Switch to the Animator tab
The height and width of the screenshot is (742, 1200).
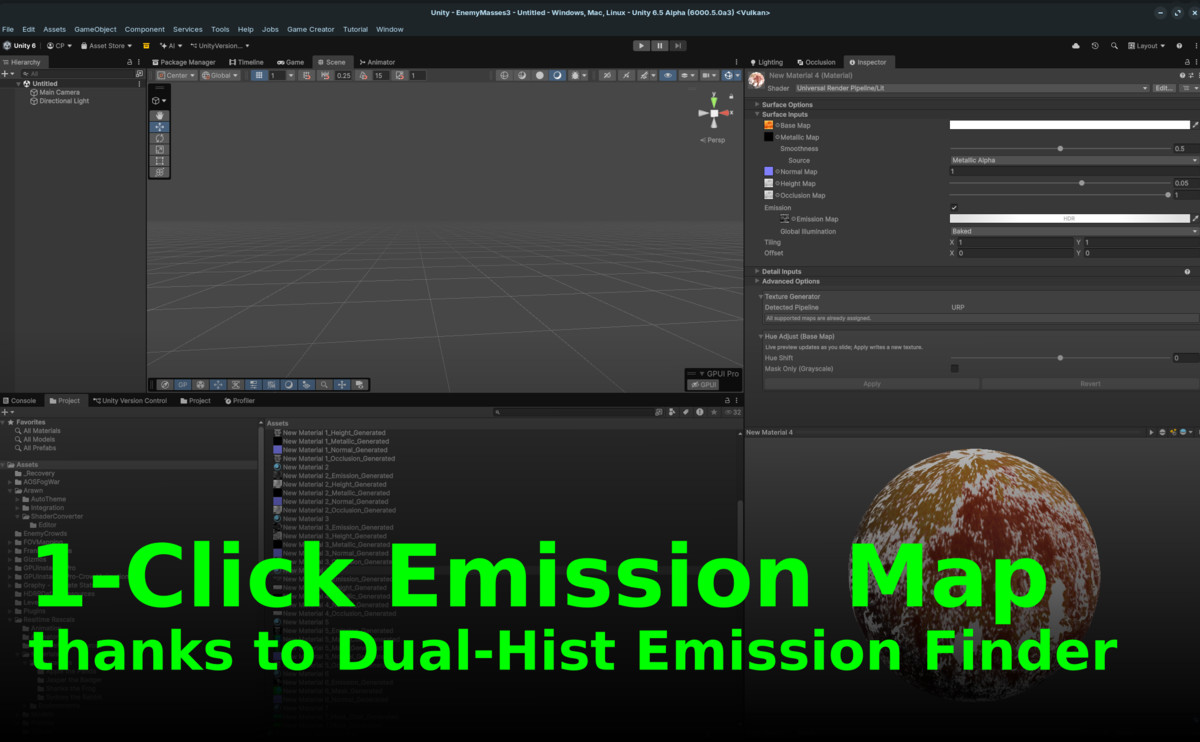pos(377,62)
